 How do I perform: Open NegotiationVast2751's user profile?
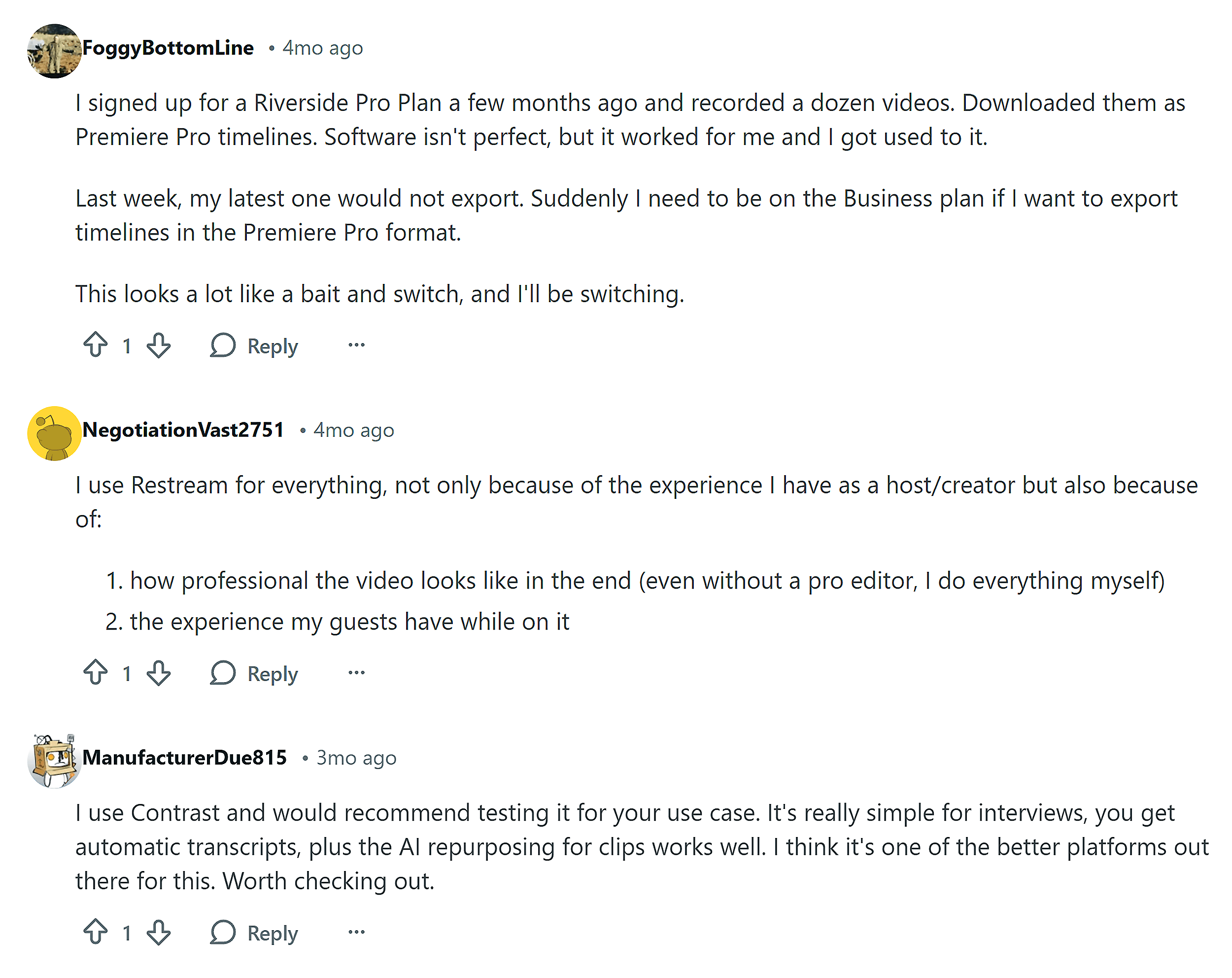pos(182,430)
